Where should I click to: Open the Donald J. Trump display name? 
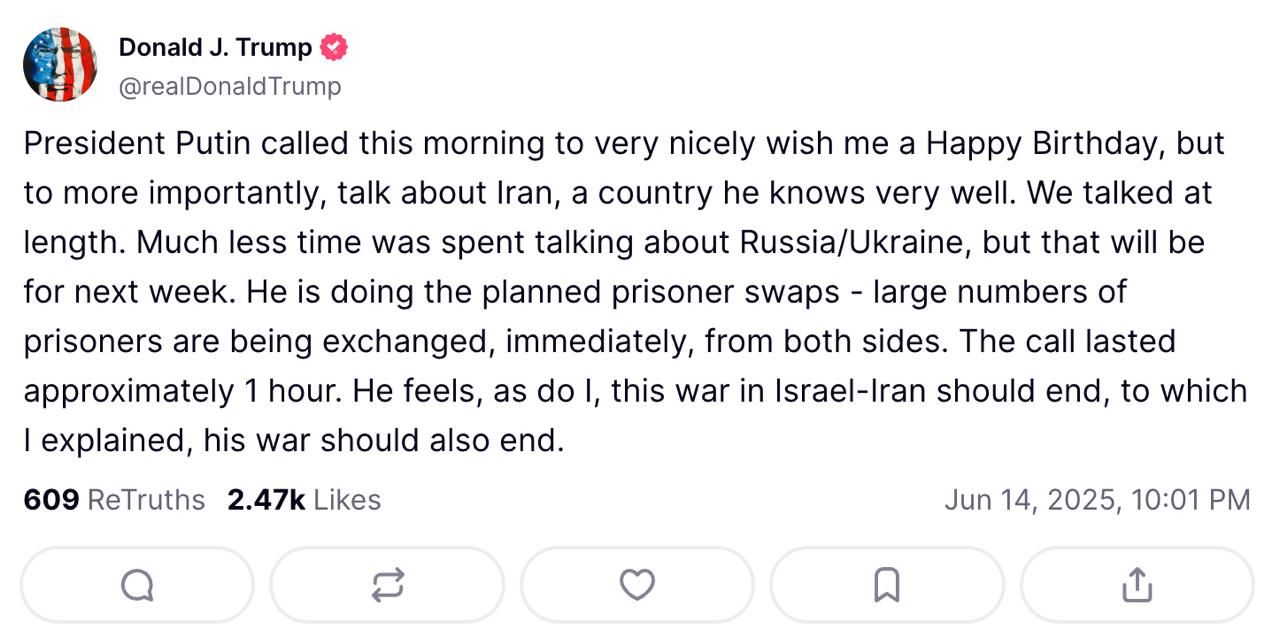point(215,47)
